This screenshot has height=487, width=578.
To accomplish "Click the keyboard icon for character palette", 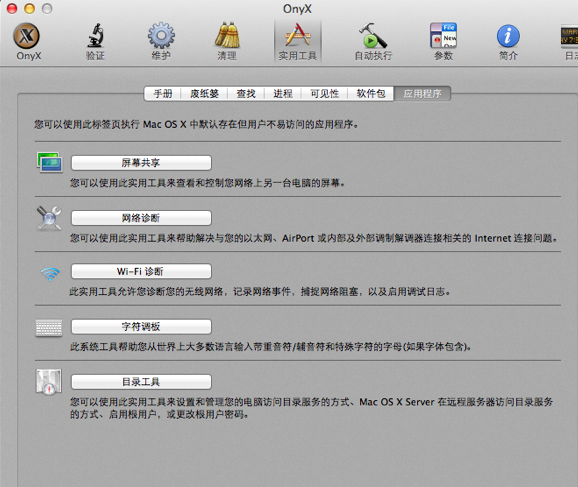I will pyautogui.click(x=49, y=328).
